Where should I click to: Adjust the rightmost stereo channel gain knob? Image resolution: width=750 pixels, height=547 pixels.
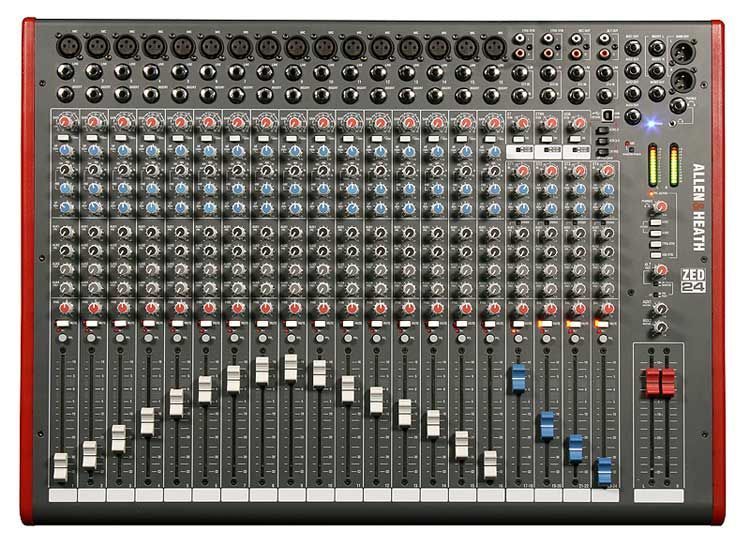607,170
